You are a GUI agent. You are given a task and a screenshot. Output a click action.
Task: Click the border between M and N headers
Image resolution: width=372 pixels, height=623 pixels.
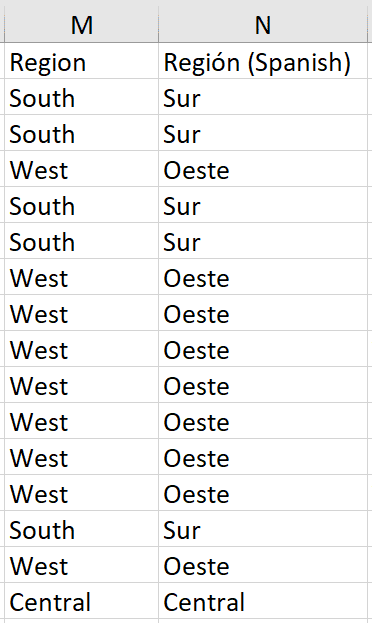(x=159, y=25)
